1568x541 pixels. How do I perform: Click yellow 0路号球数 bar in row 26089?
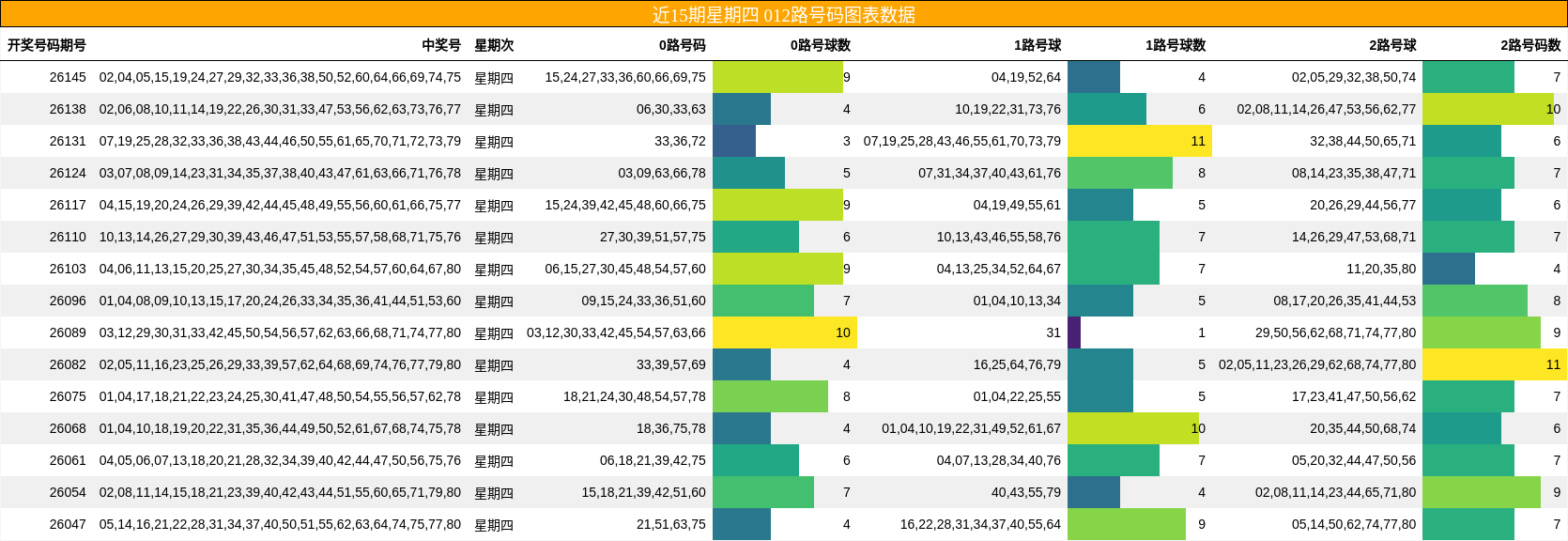[785, 332]
